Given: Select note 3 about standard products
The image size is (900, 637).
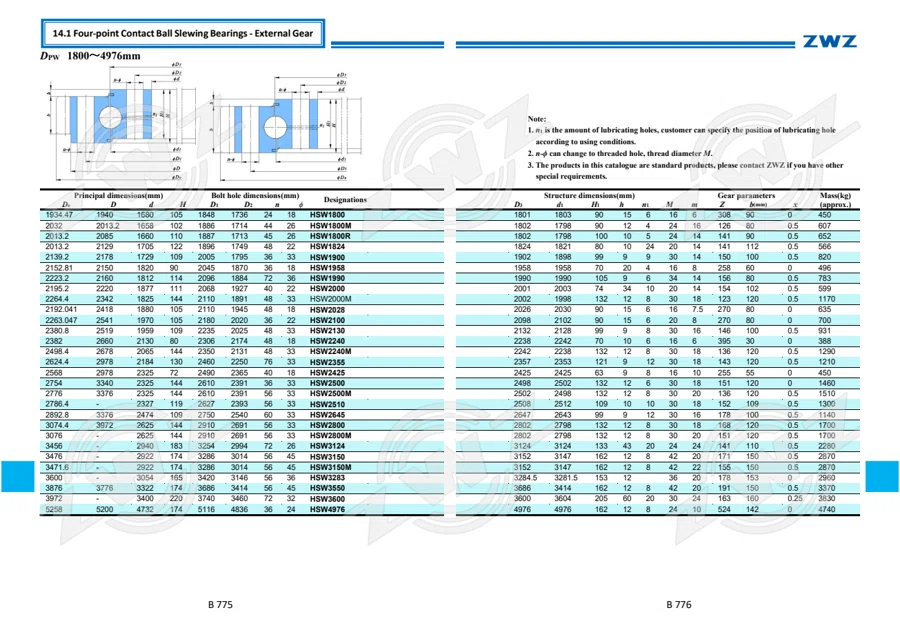Looking at the screenshot, I should coord(685,170).
